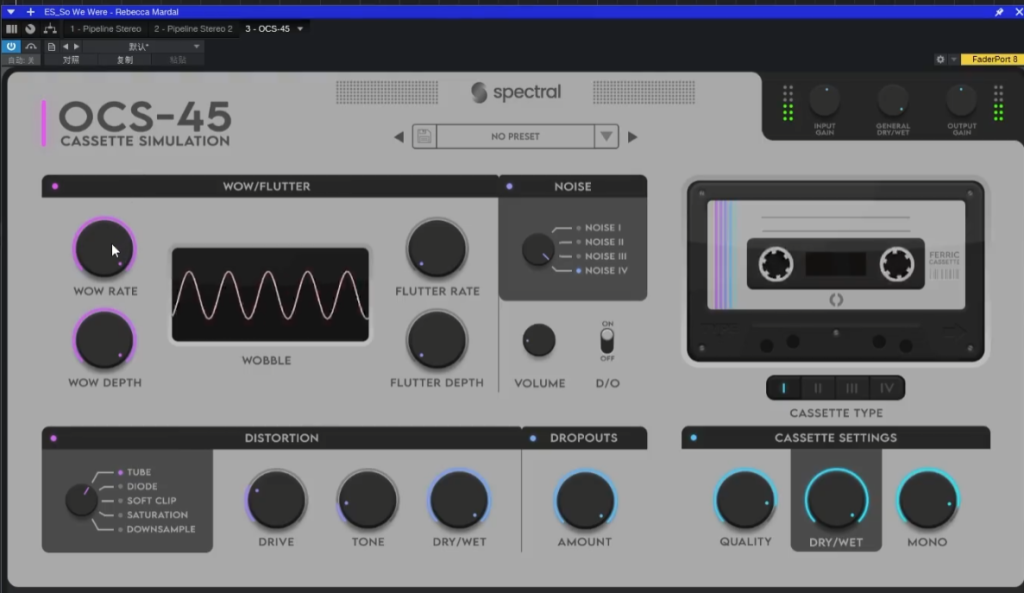The width and height of the screenshot is (1024, 593).
Task: Click the preset document icon
Action: [52, 46]
